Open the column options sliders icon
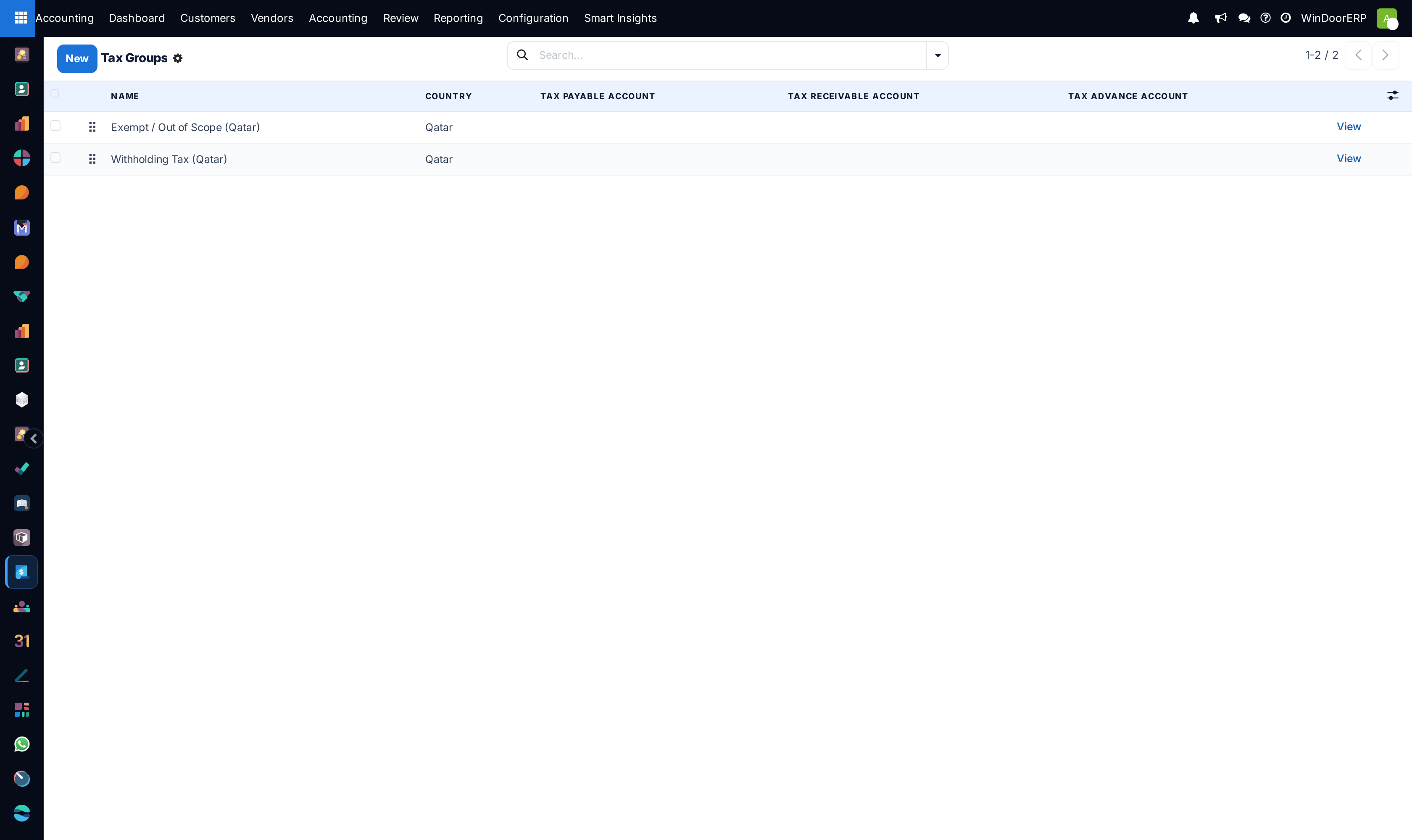This screenshot has height=840, width=1412. point(1393,96)
